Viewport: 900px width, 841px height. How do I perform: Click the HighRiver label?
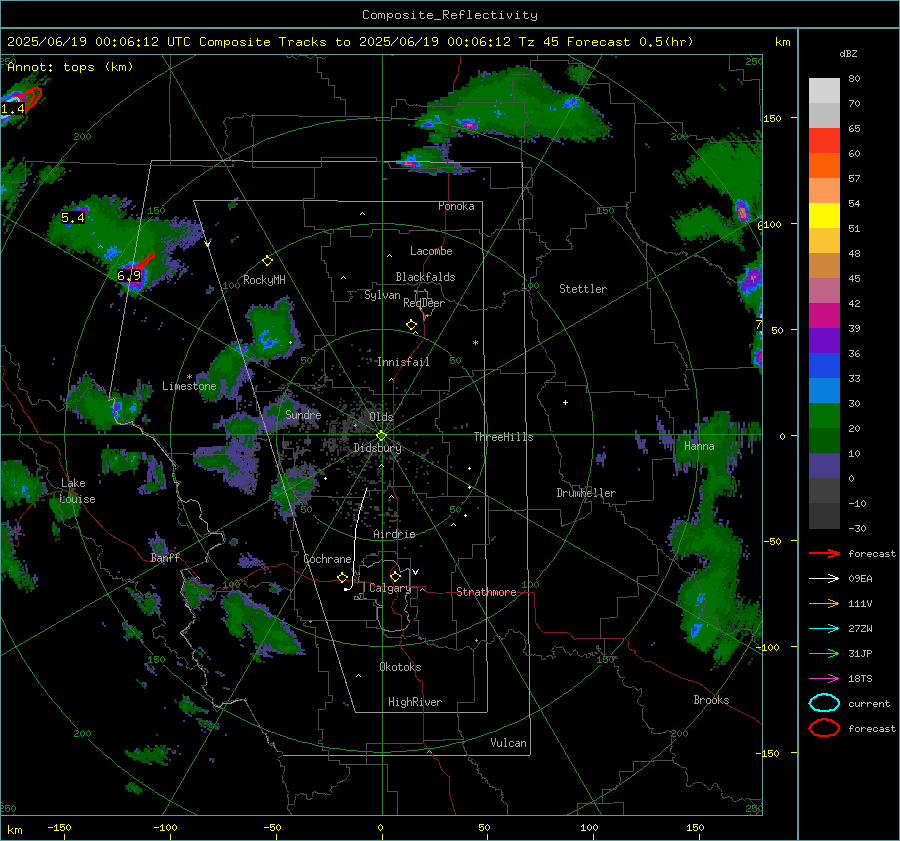click(415, 702)
